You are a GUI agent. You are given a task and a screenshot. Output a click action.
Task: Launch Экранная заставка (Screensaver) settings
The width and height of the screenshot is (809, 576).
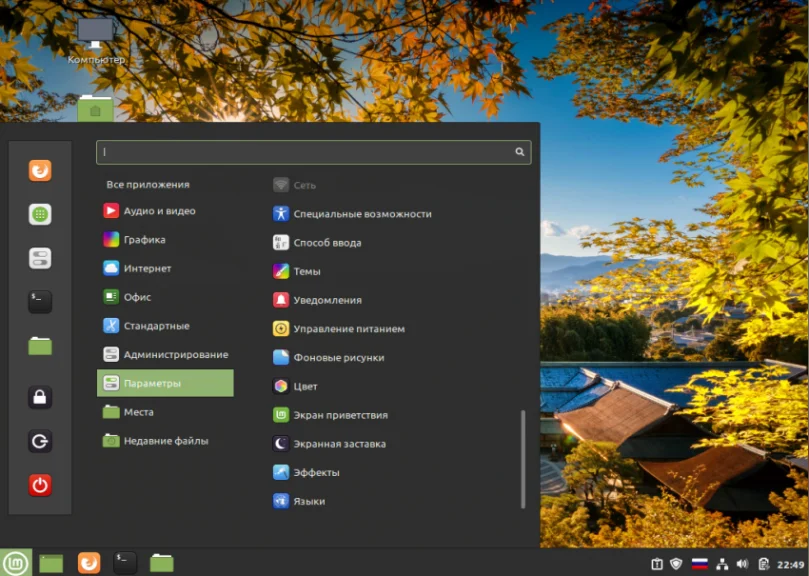pyautogui.click(x=339, y=443)
